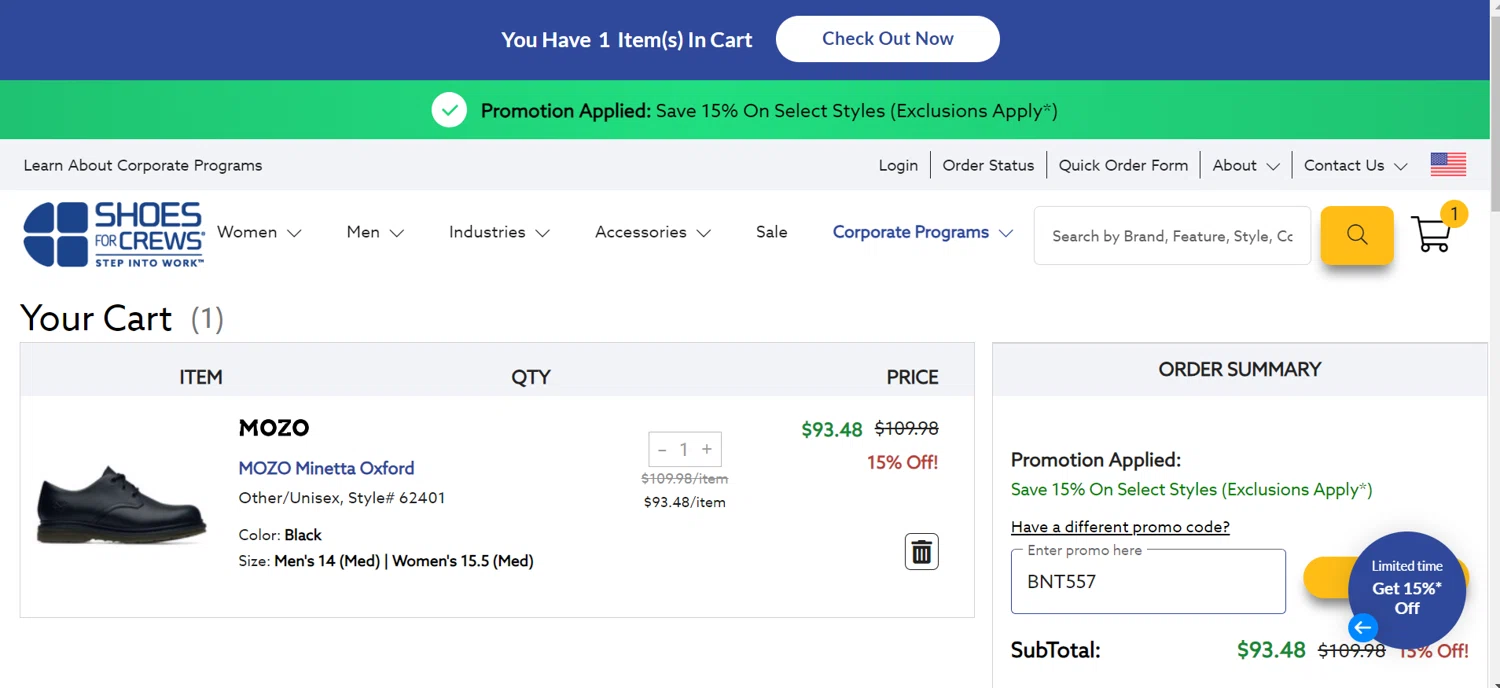This screenshot has width=1500, height=688.
Task: Click the blue arrow on discount popup
Action: (x=1363, y=628)
